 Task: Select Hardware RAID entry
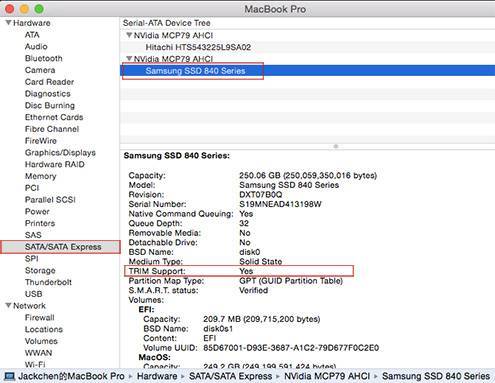(x=55, y=164)
